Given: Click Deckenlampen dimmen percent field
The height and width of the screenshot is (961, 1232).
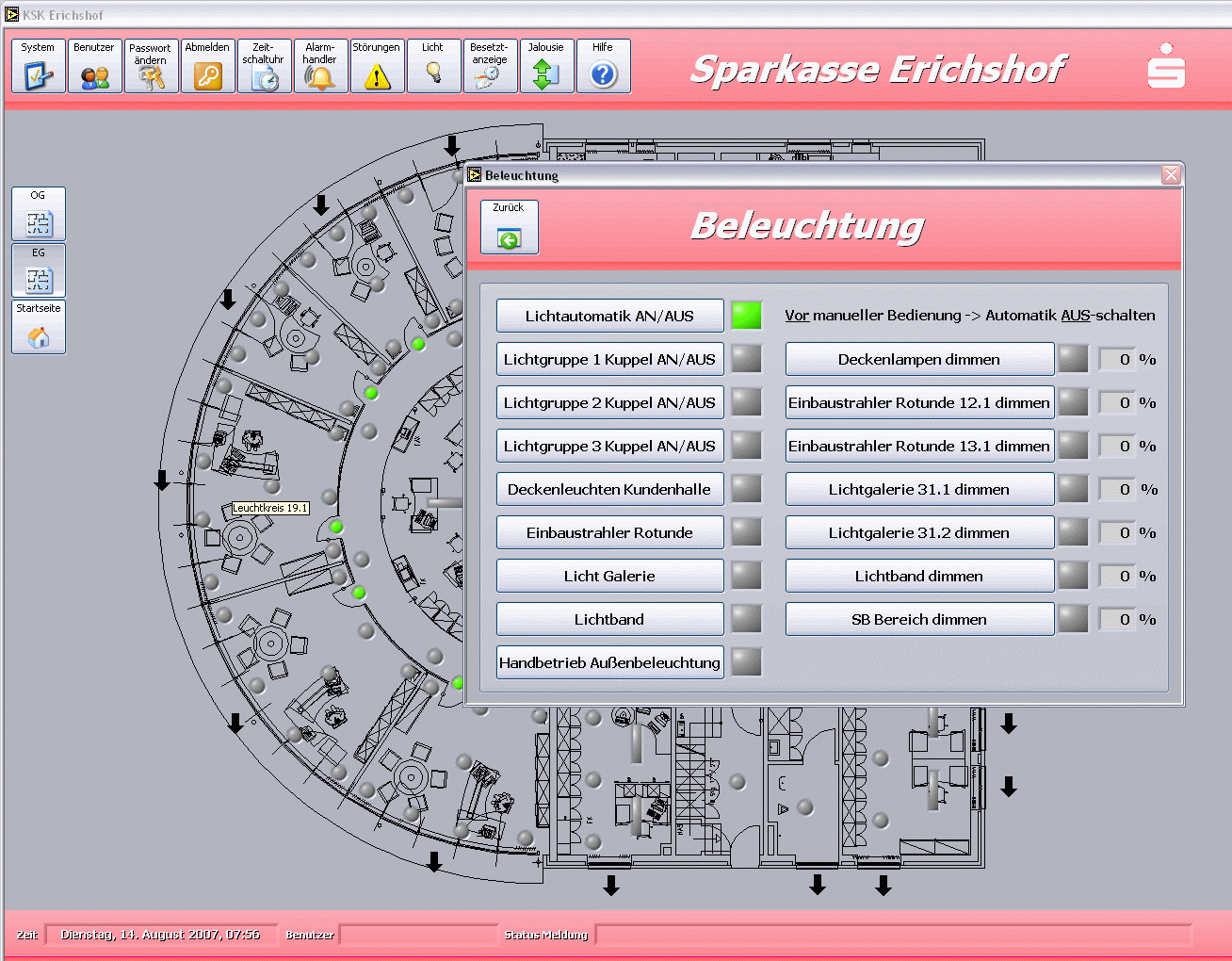Looking at the screenshot, I should [x=1117, y=359].
